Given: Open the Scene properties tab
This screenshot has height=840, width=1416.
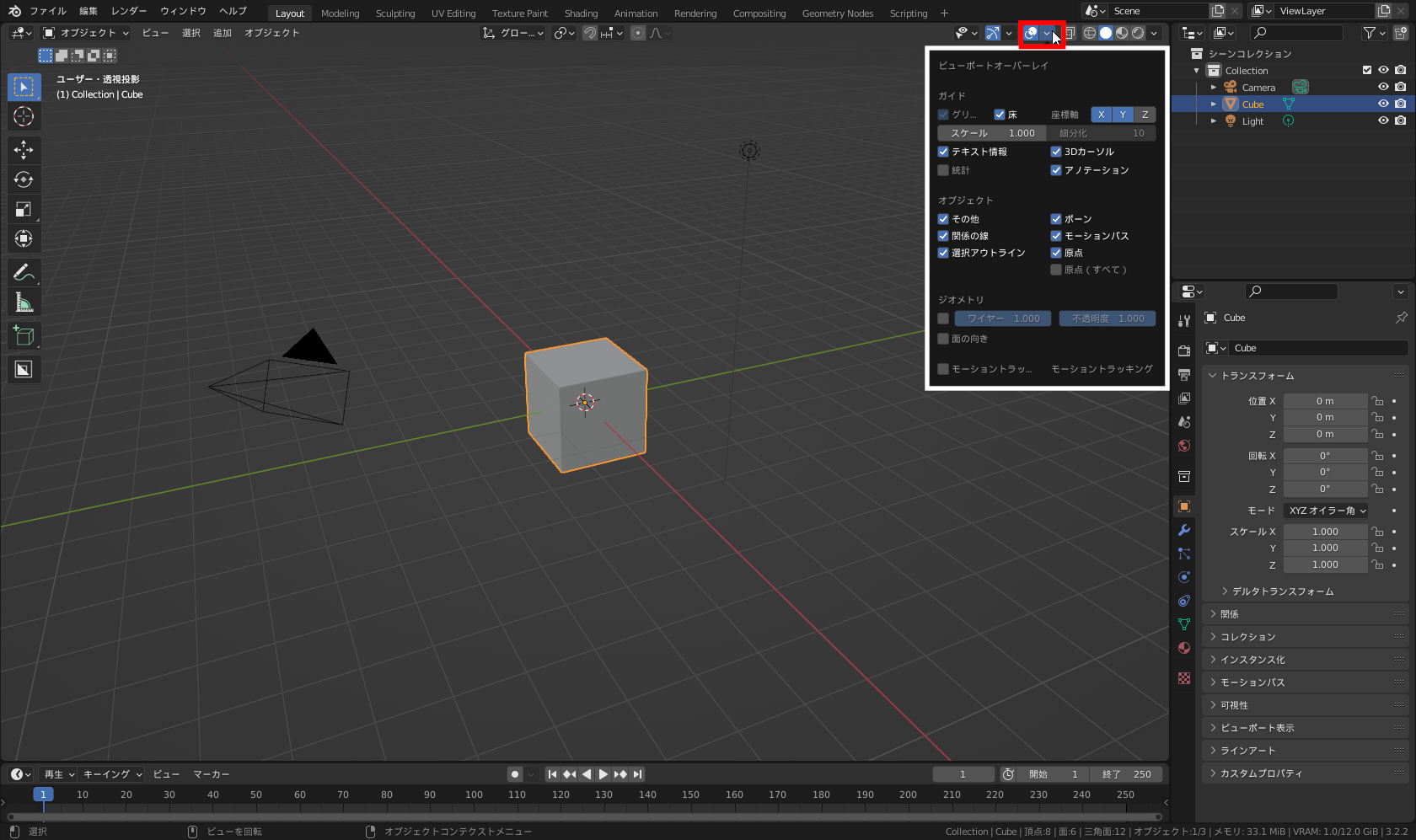Looking at the screenshot, I should (1184, 421).
